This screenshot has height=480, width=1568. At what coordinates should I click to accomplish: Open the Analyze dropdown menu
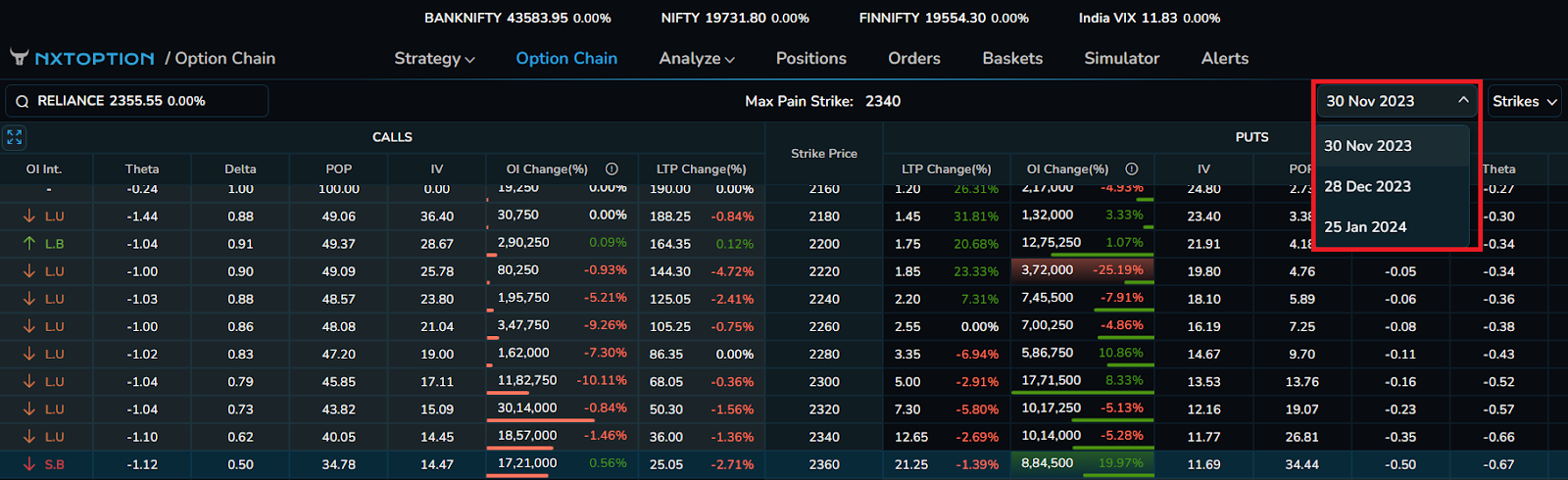(x=697, y=59)
